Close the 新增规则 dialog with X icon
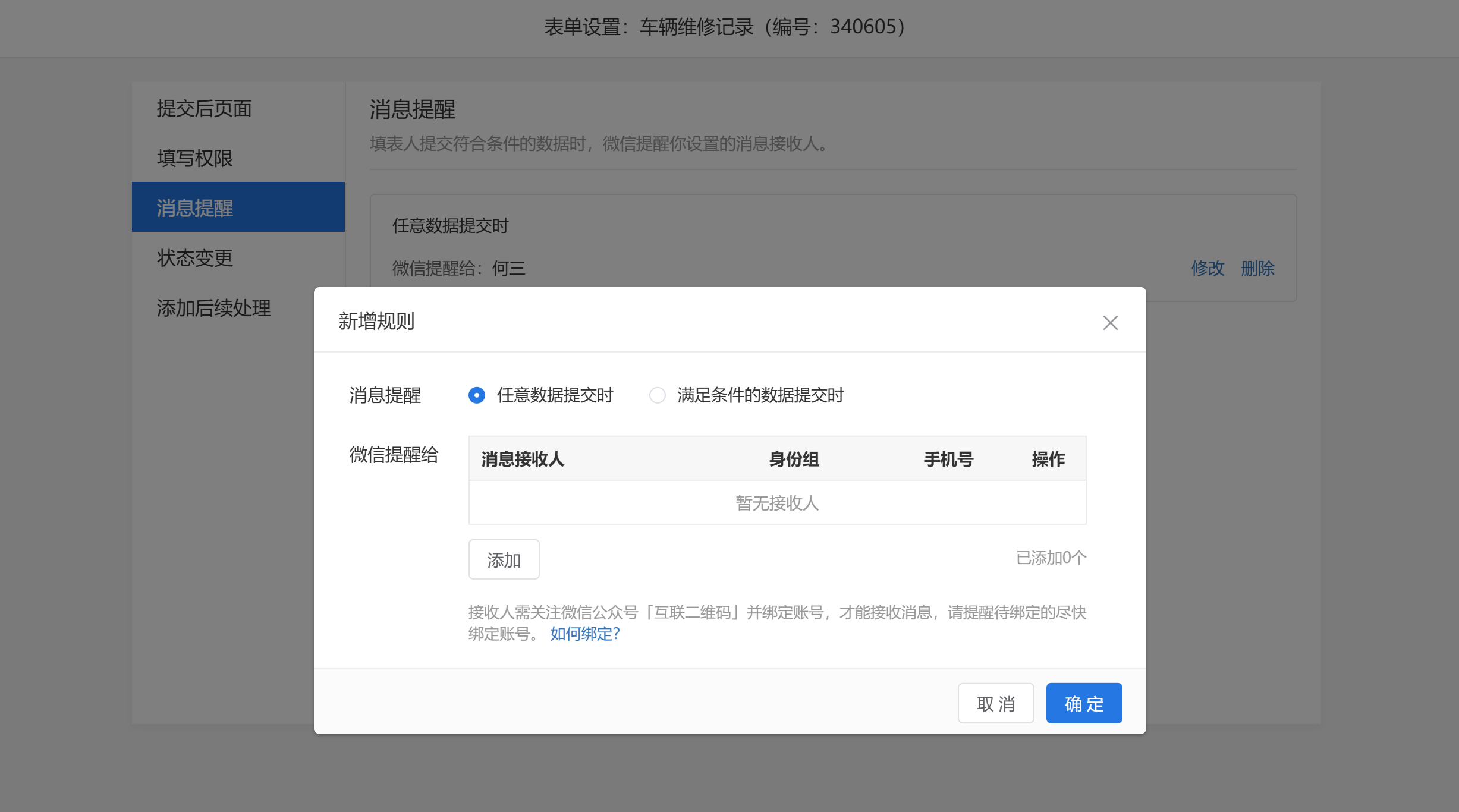 click(1110, 323)
